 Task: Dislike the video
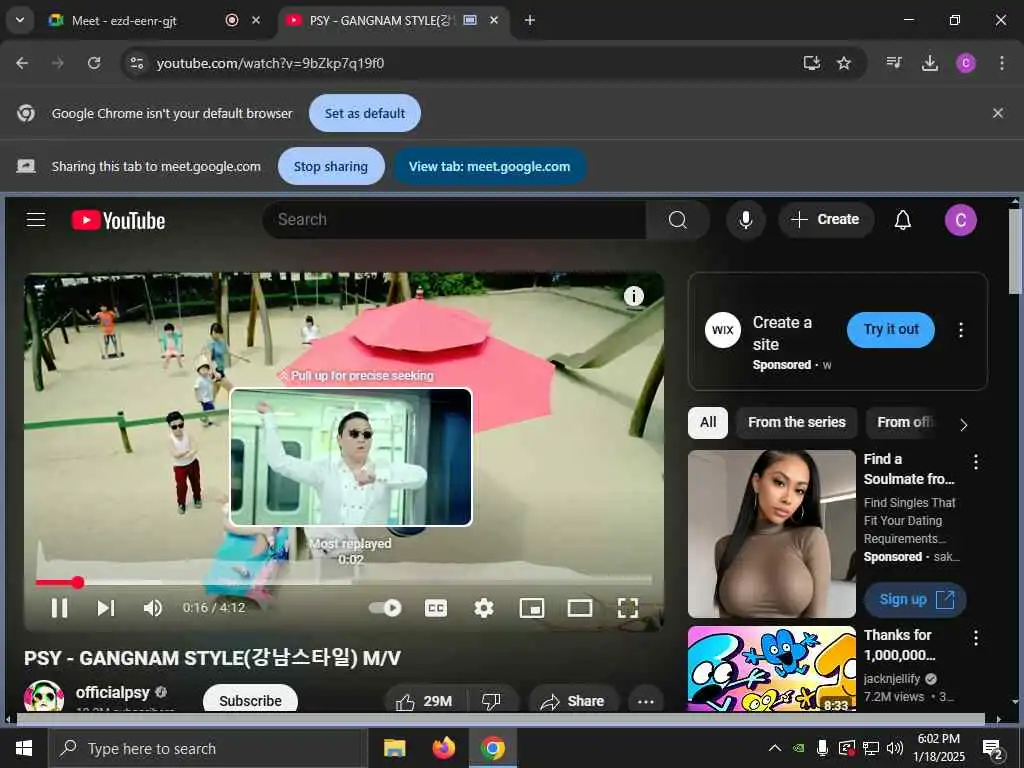491,701
